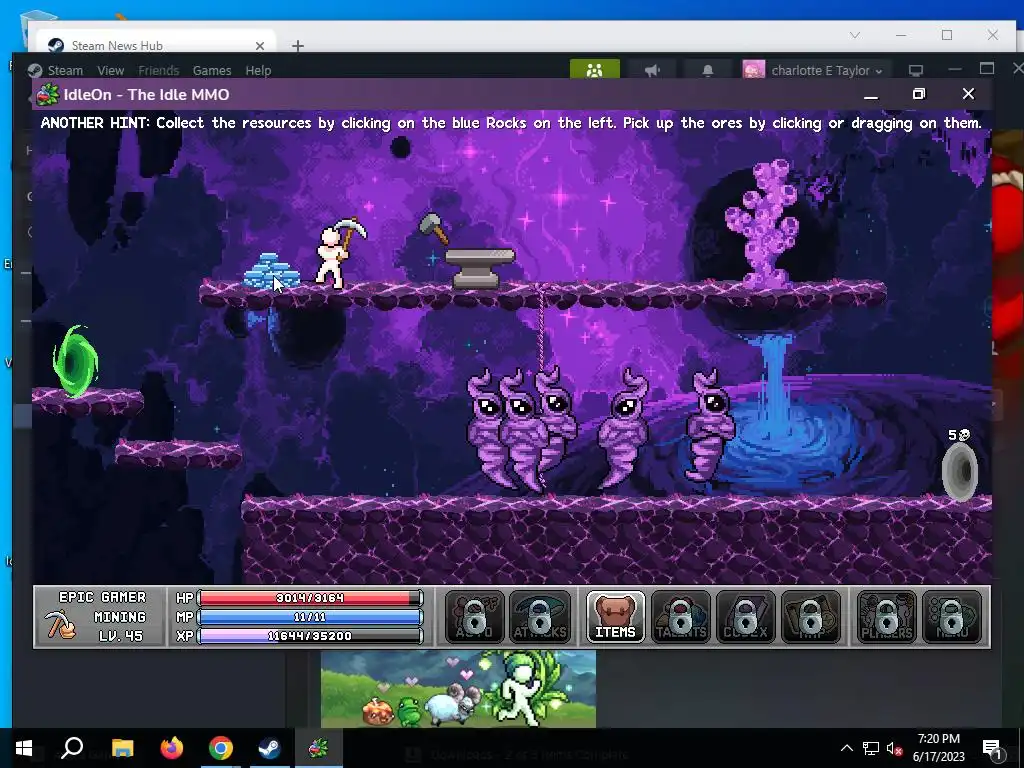Viewport: 1024px width, 768px height.
Task: Show hidden system tray icons
Action: 846,748
